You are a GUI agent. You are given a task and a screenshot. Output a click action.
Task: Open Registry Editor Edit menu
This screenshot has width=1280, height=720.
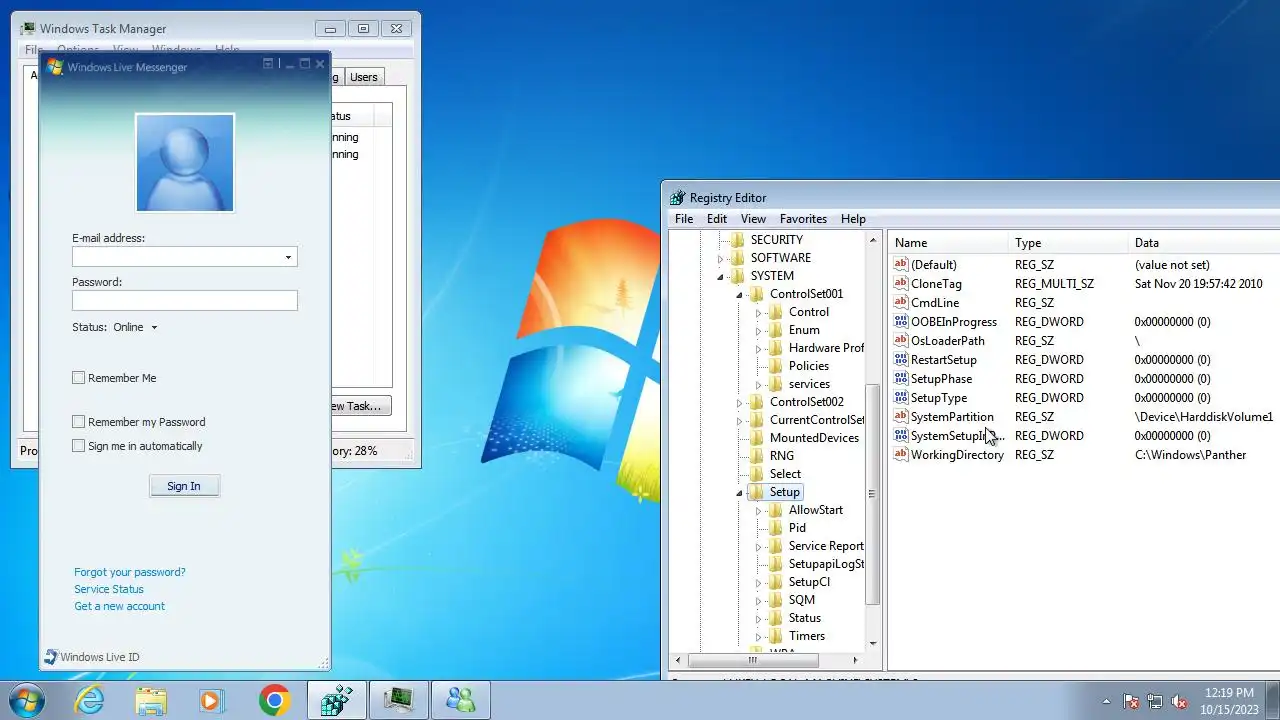click(717, 219)
